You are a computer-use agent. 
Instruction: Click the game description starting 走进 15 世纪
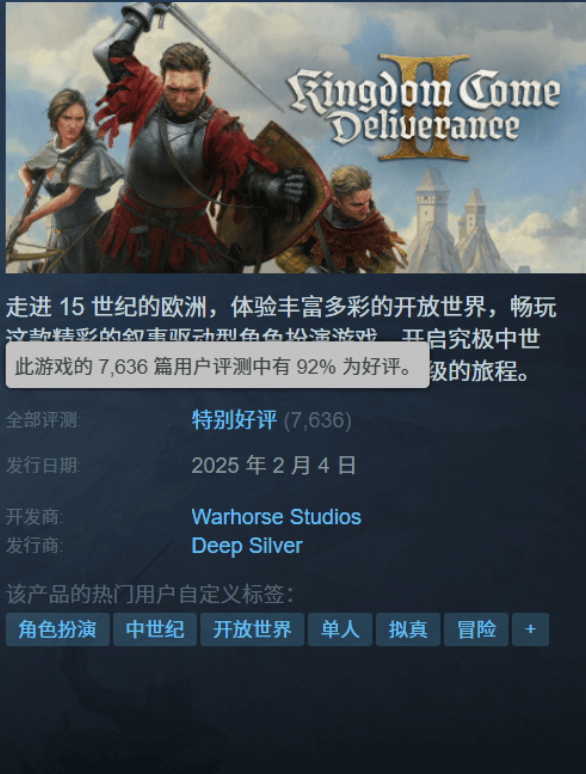pyautogui.click(x=281, y=339)
